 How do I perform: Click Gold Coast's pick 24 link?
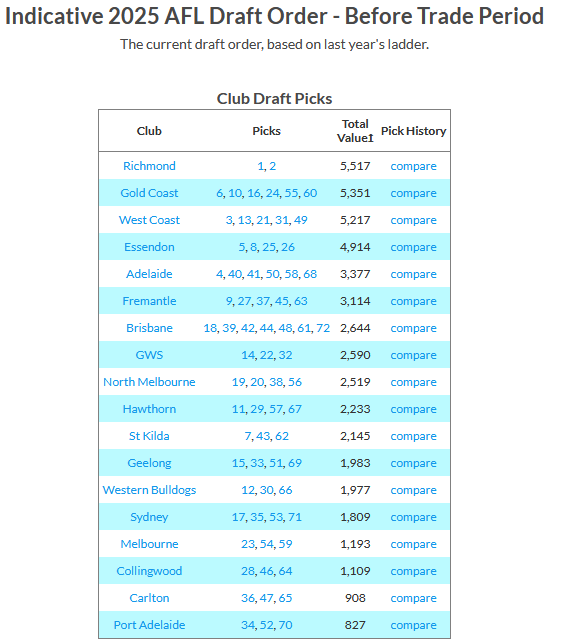[273, 193]
